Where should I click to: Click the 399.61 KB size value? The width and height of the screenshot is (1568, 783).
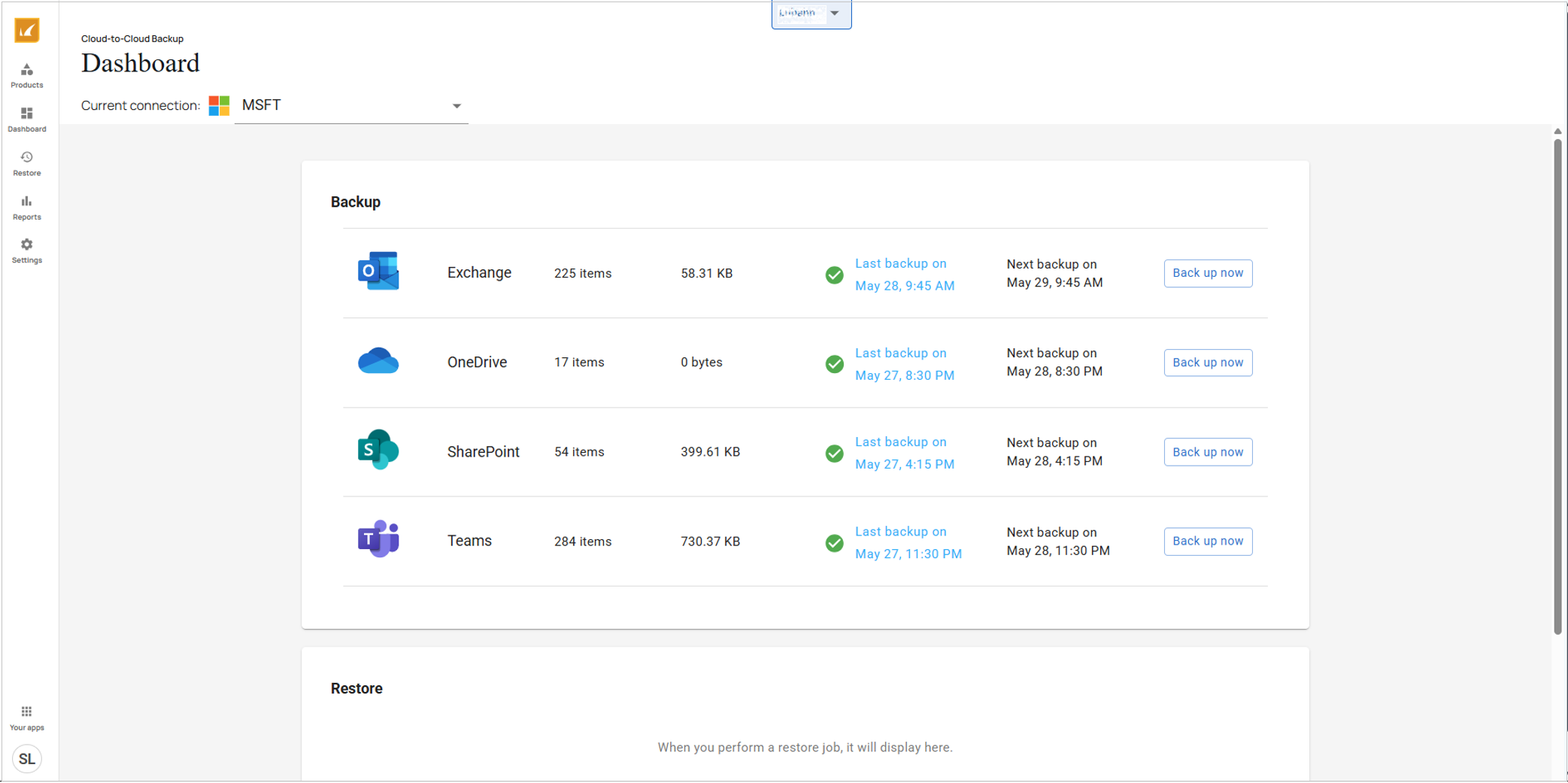711,451
